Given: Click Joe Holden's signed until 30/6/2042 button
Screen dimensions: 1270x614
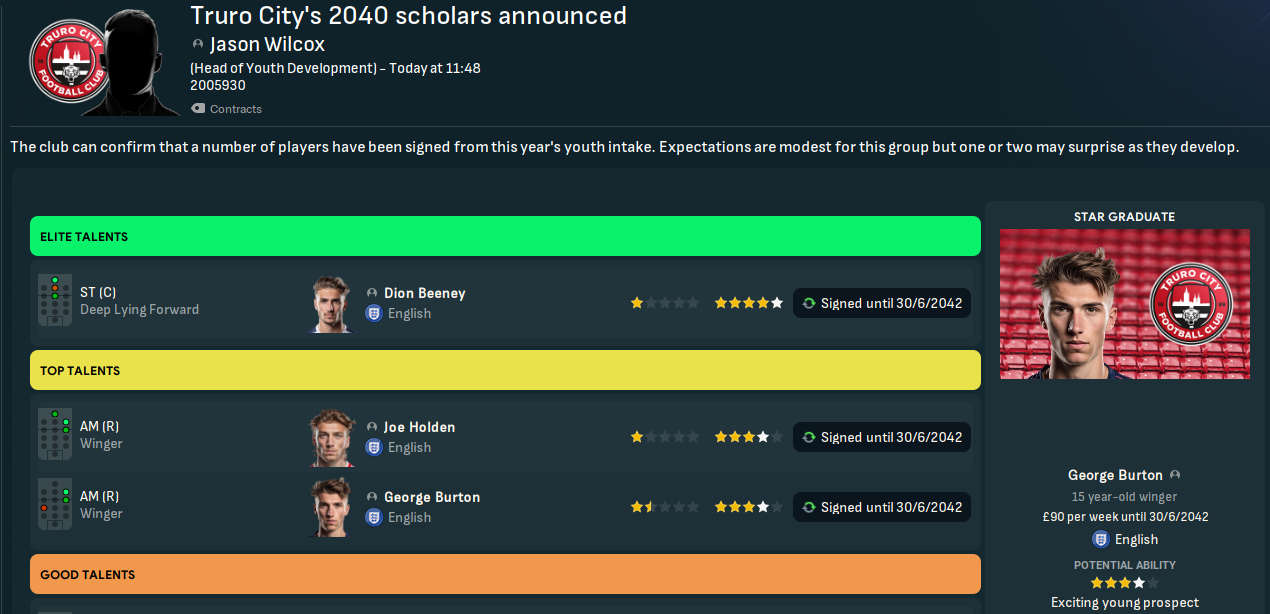Looking at the screenshot, I should pyautogui.click(x=882, y=437).
